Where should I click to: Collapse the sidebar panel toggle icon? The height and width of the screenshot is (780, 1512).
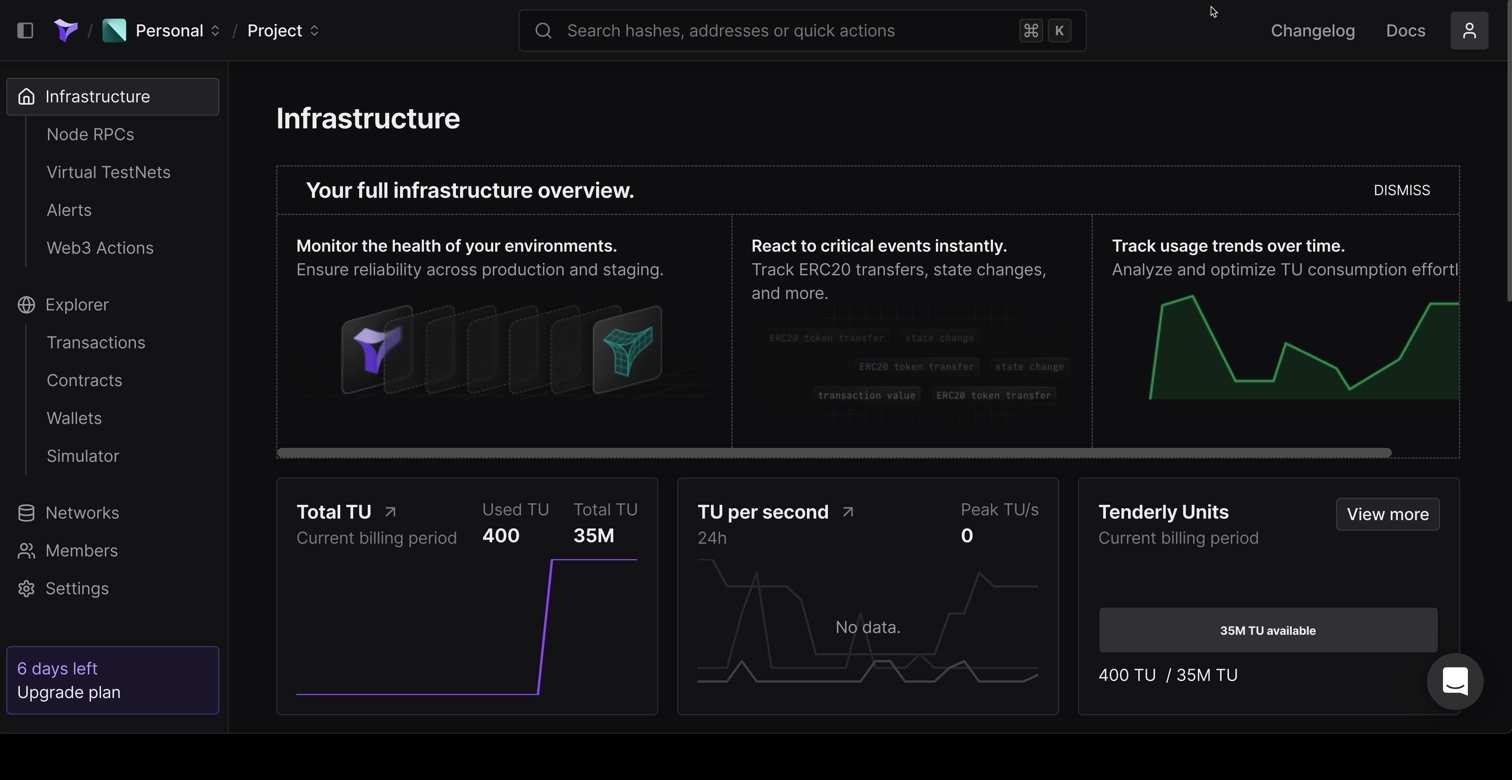coord(26,31)
